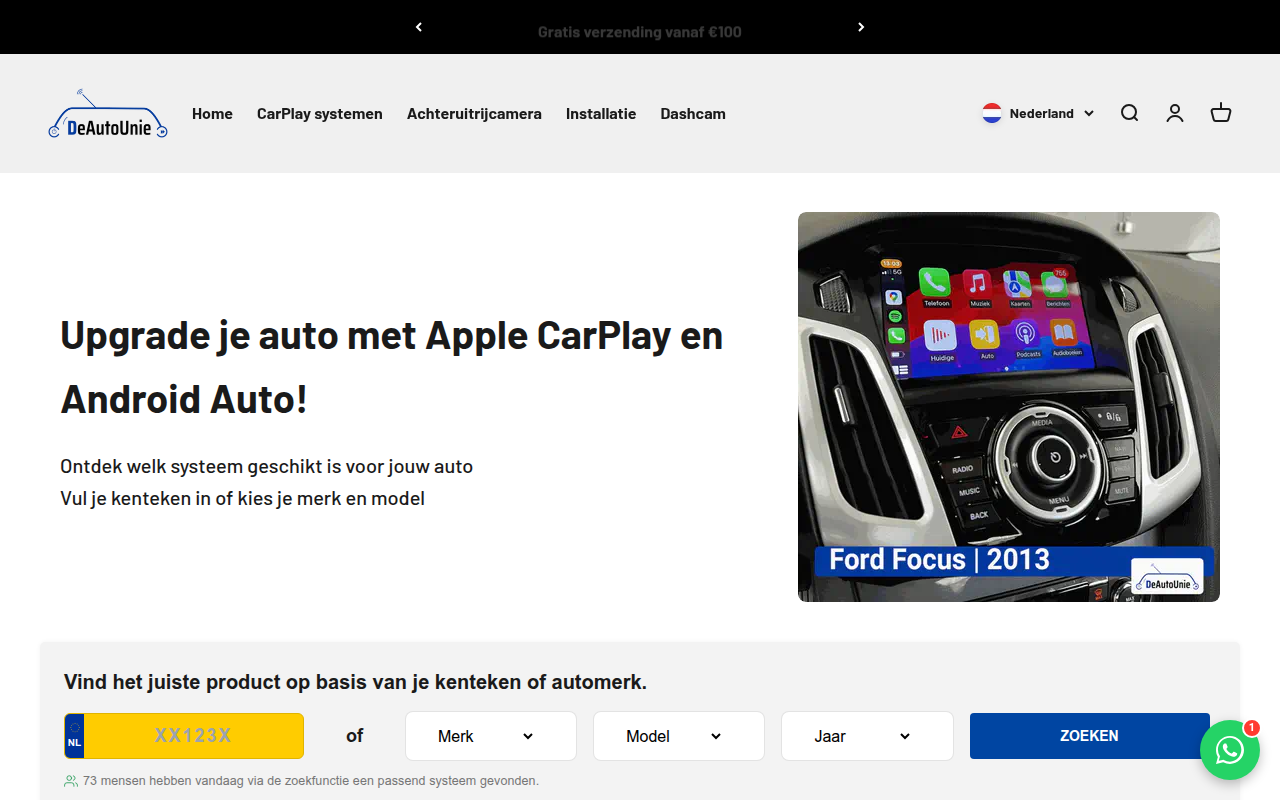Open the Jaar dropdown
Image resolution: width=1280 pixels, height=800 pixels.
(x=867, y=736)
